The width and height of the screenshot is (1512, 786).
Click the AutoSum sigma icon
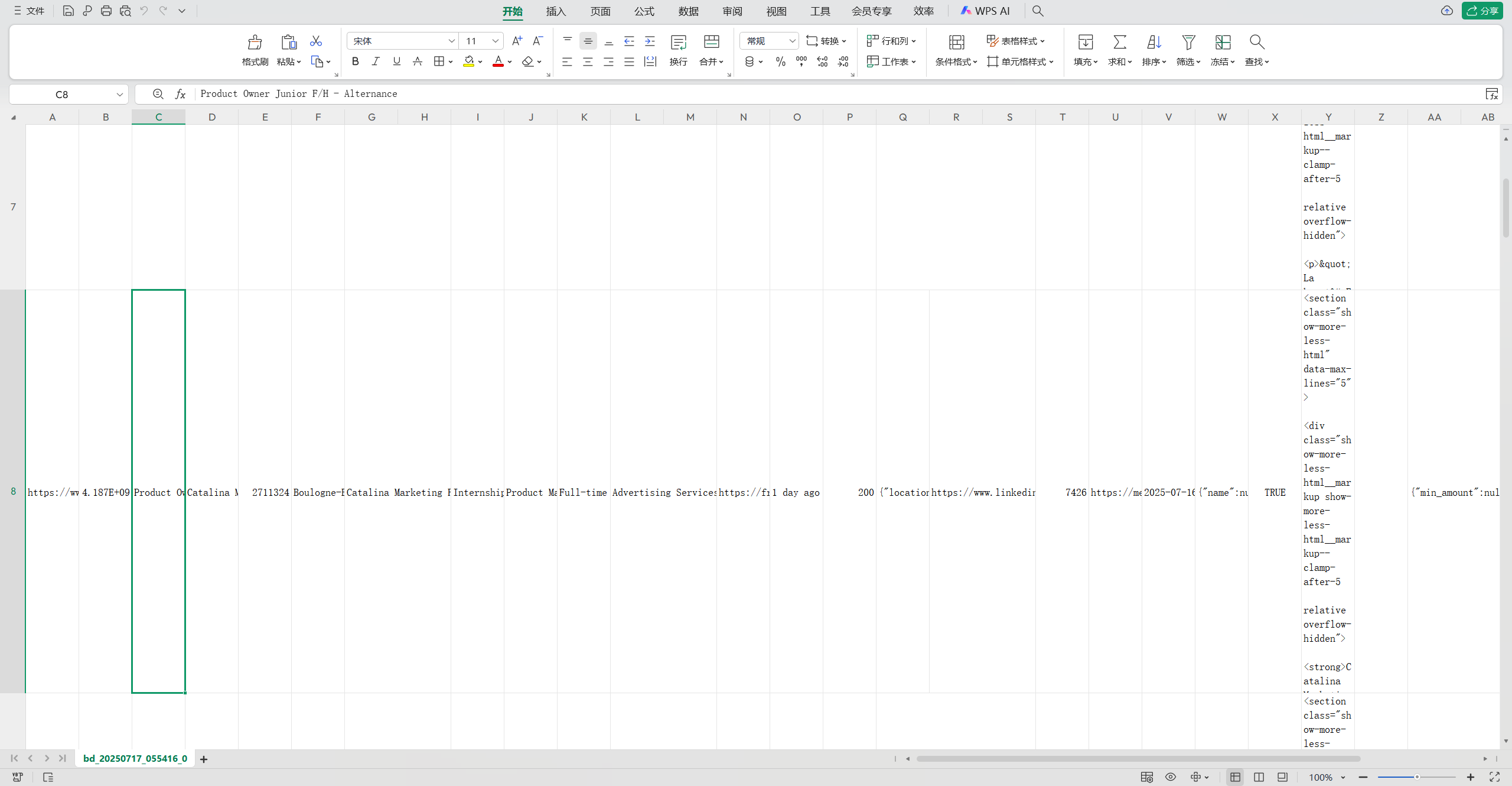tap(1119, 43)
